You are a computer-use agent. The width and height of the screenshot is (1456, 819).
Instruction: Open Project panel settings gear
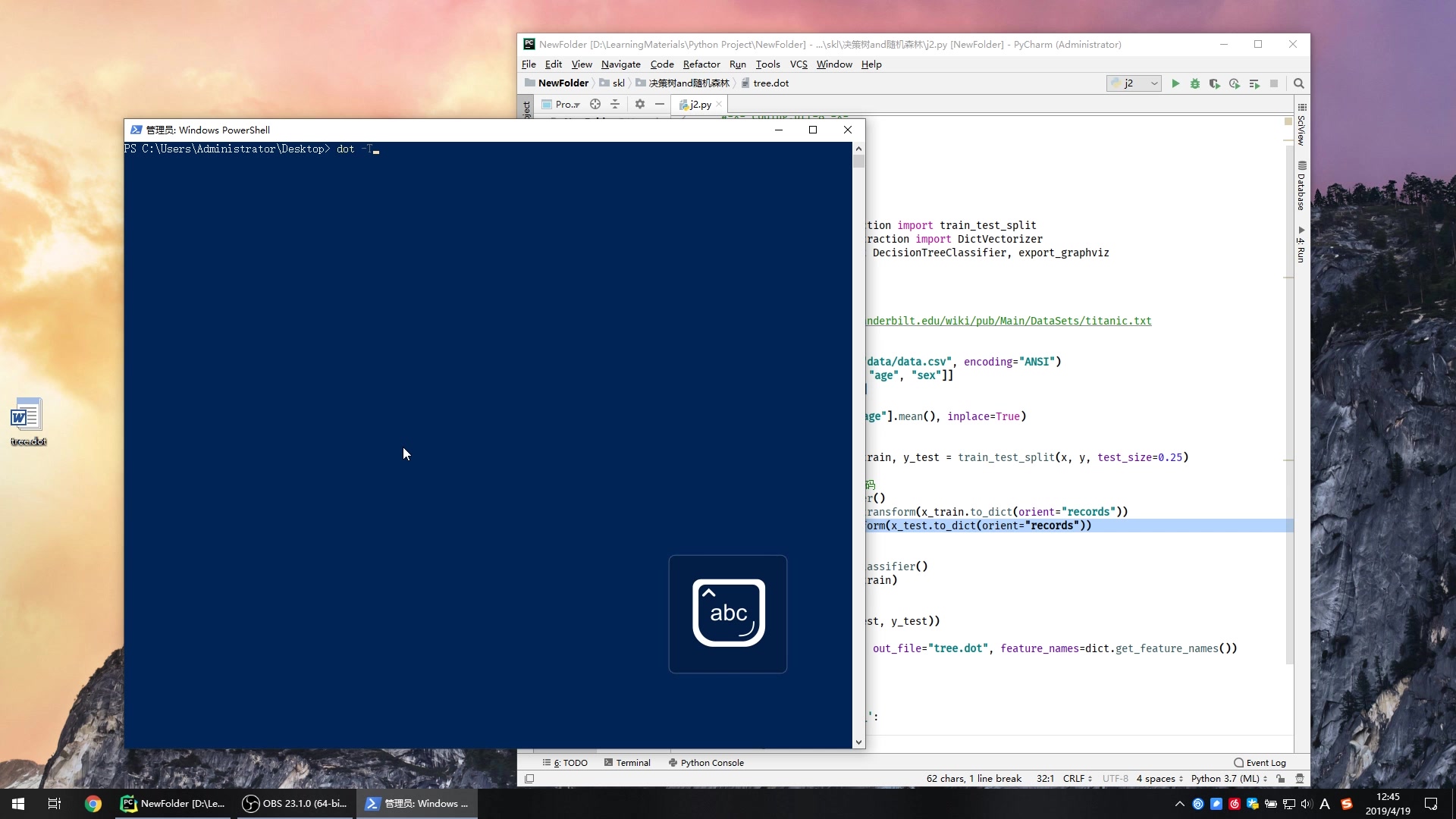[x=640, y=104]
